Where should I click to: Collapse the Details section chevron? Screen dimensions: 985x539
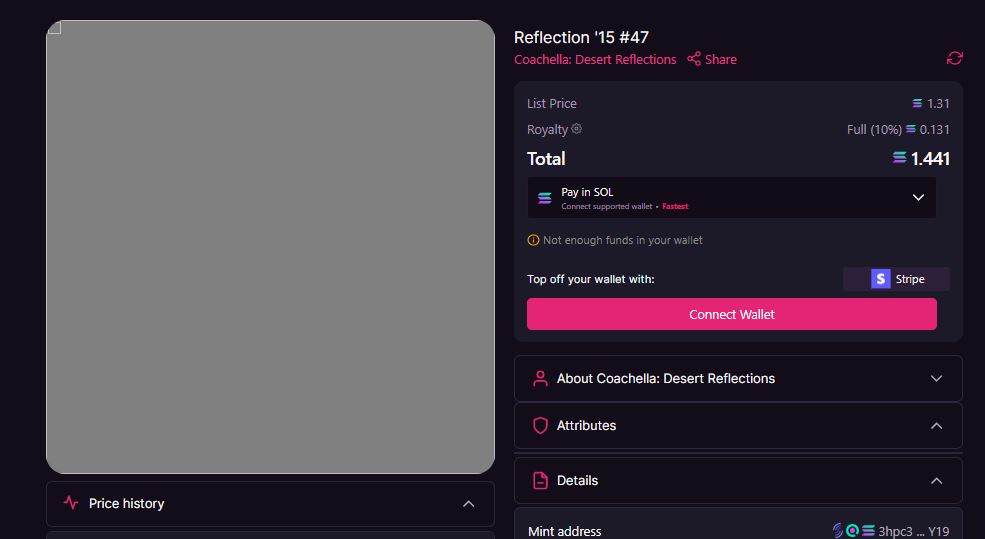point(936,481)
